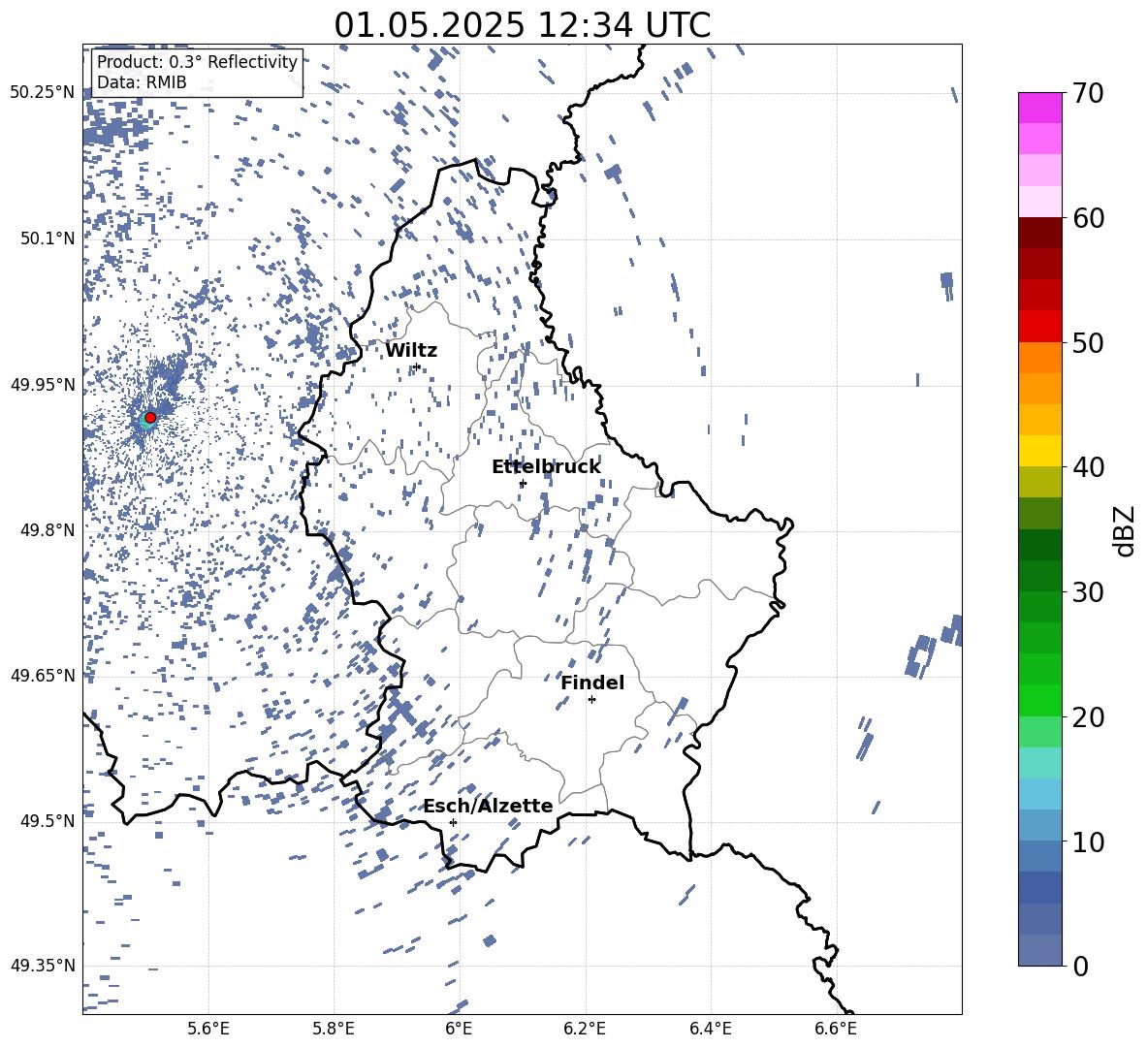Click the Esch/Alzette station cross marker
Viewport: 1148px width, 1048px height.
[453, 822]
